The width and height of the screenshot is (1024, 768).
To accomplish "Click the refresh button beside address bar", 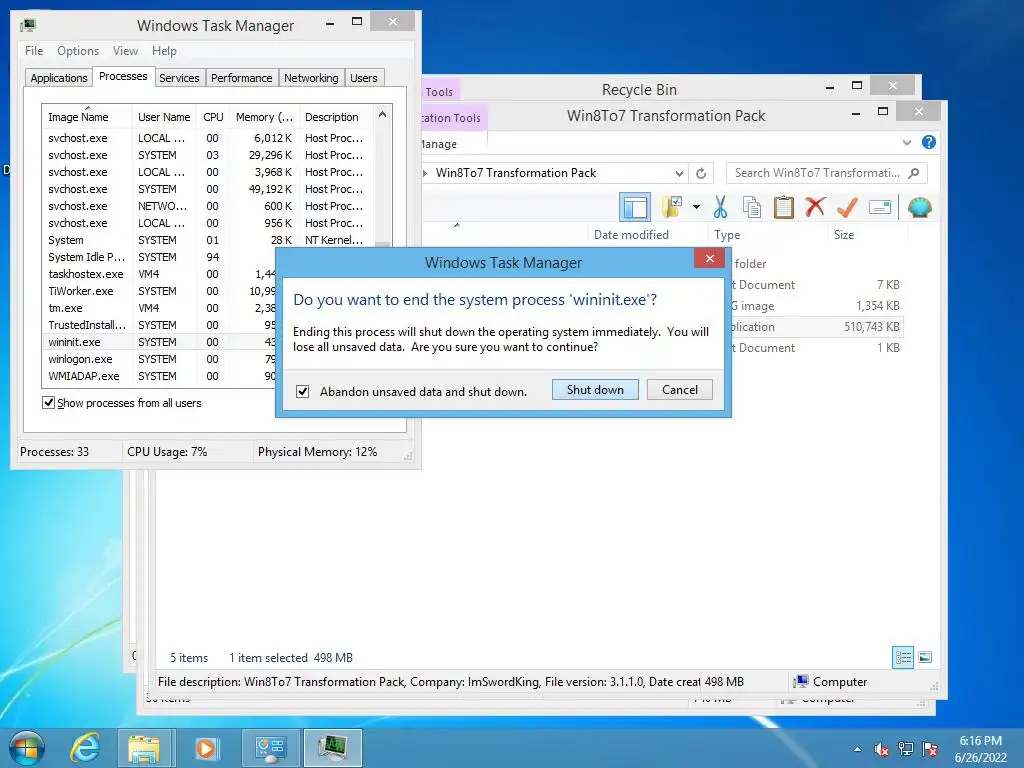I will 701,173.
